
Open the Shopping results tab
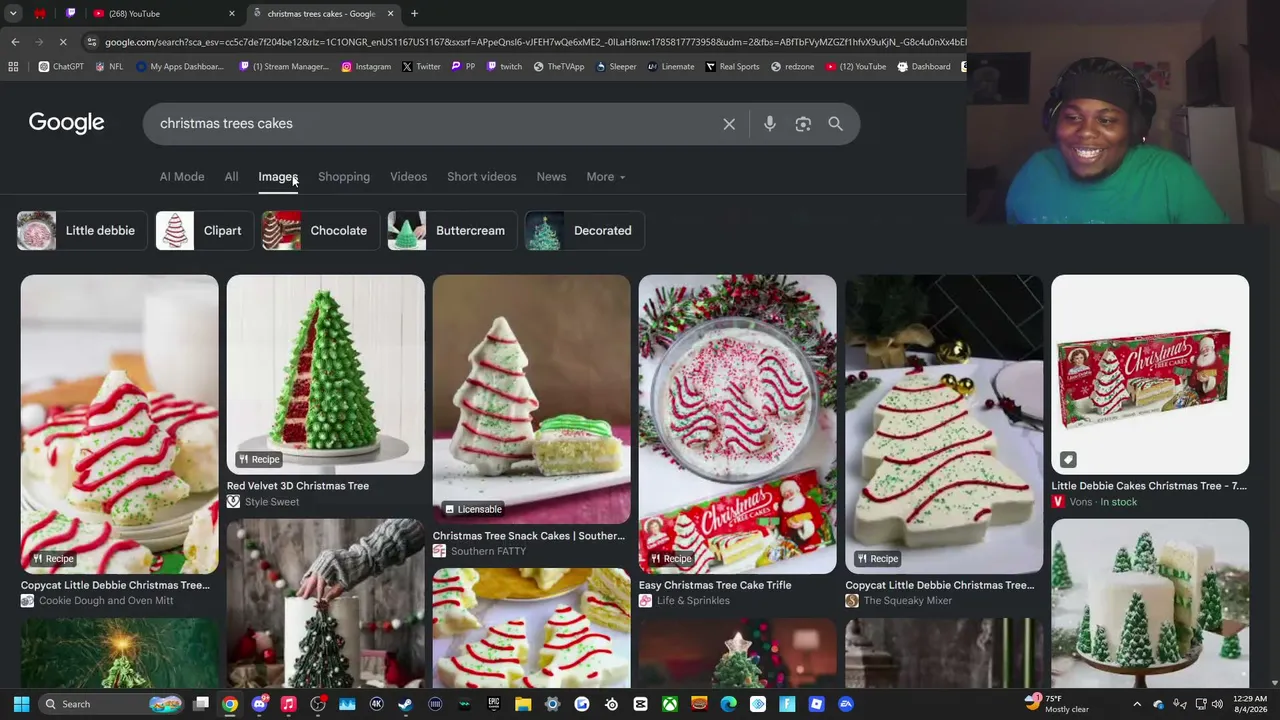[344, 177]
